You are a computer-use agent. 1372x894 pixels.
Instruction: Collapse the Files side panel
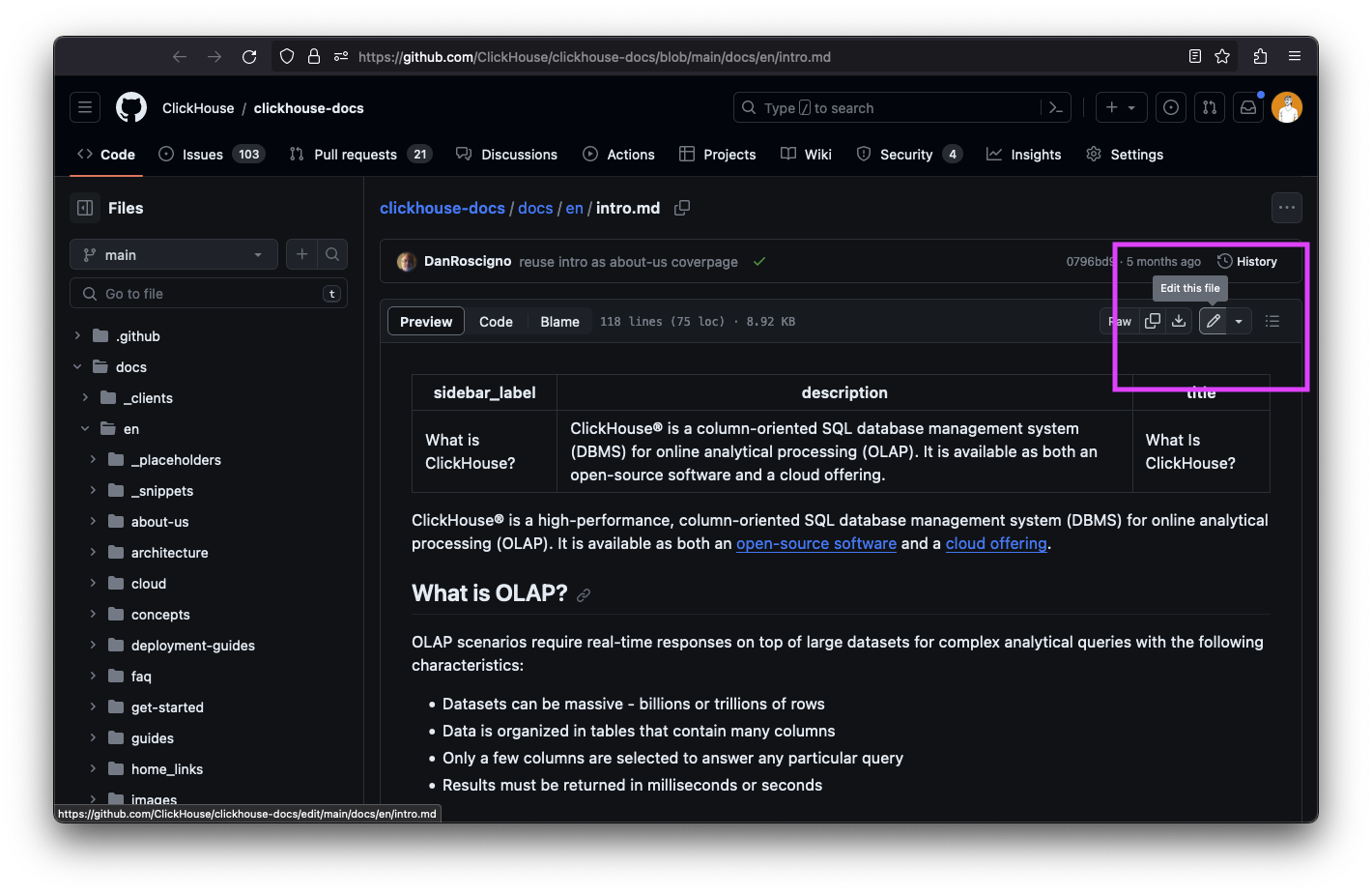pyautogui.click(x=85, y=208)
